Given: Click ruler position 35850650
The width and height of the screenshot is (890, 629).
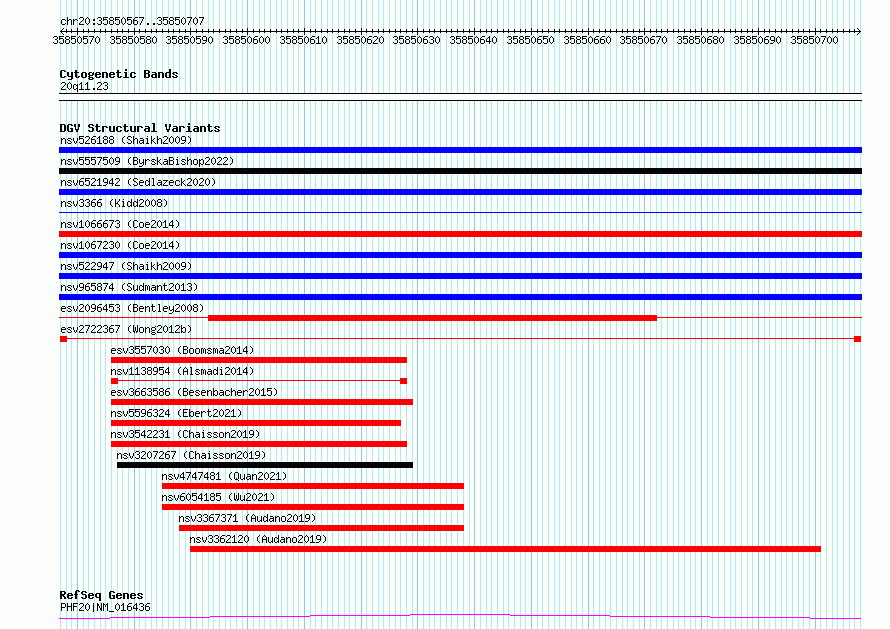Looking at the screenshot, I should pos(530,40).
